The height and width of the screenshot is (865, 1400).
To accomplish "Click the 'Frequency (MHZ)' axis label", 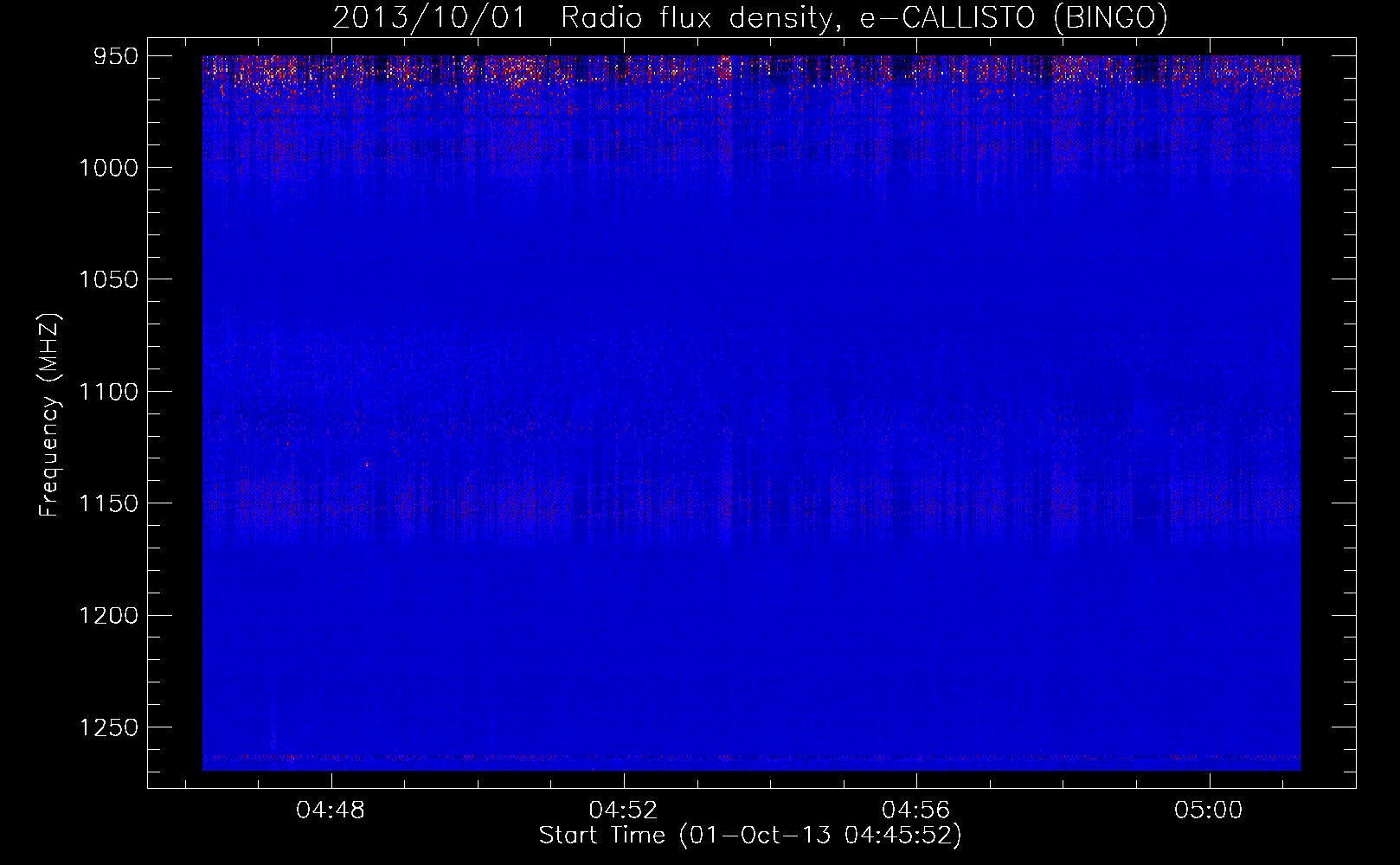I will coord(49,415).
